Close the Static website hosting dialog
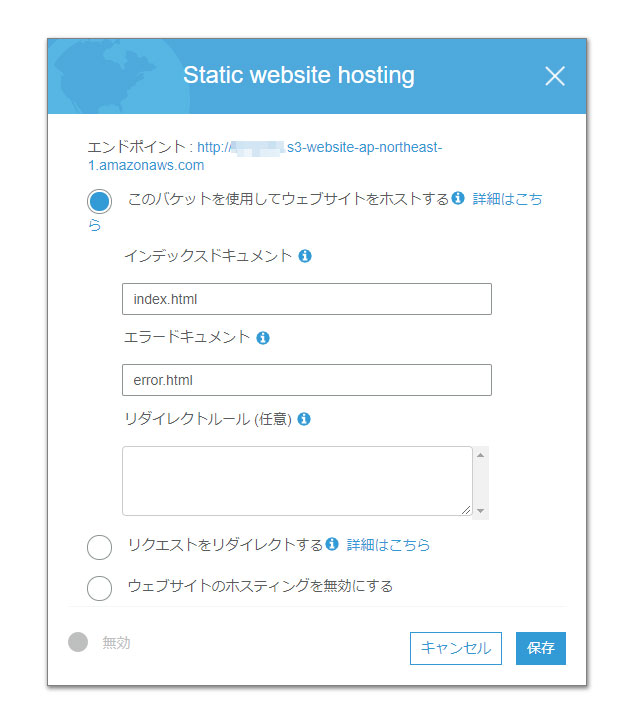640x720 pixels. click(555, 76)
